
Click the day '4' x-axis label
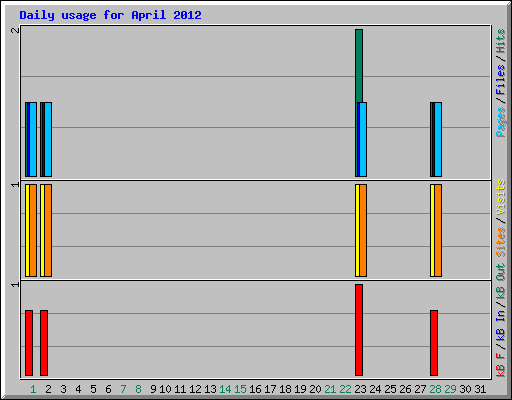tap(78, 389)
